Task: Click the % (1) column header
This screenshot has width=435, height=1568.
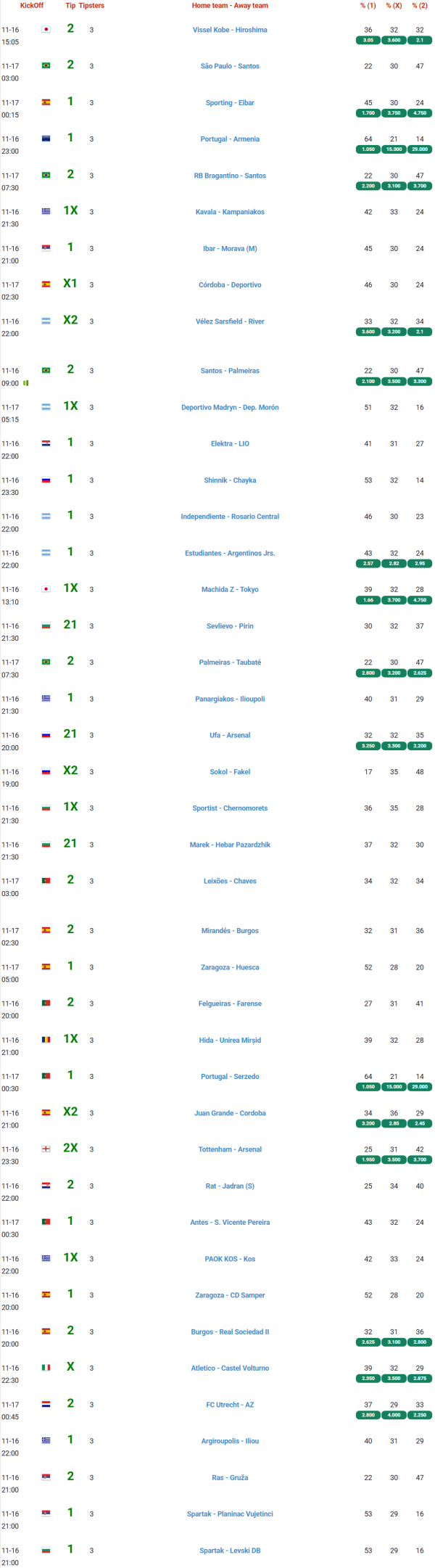Action: [368, 6]
